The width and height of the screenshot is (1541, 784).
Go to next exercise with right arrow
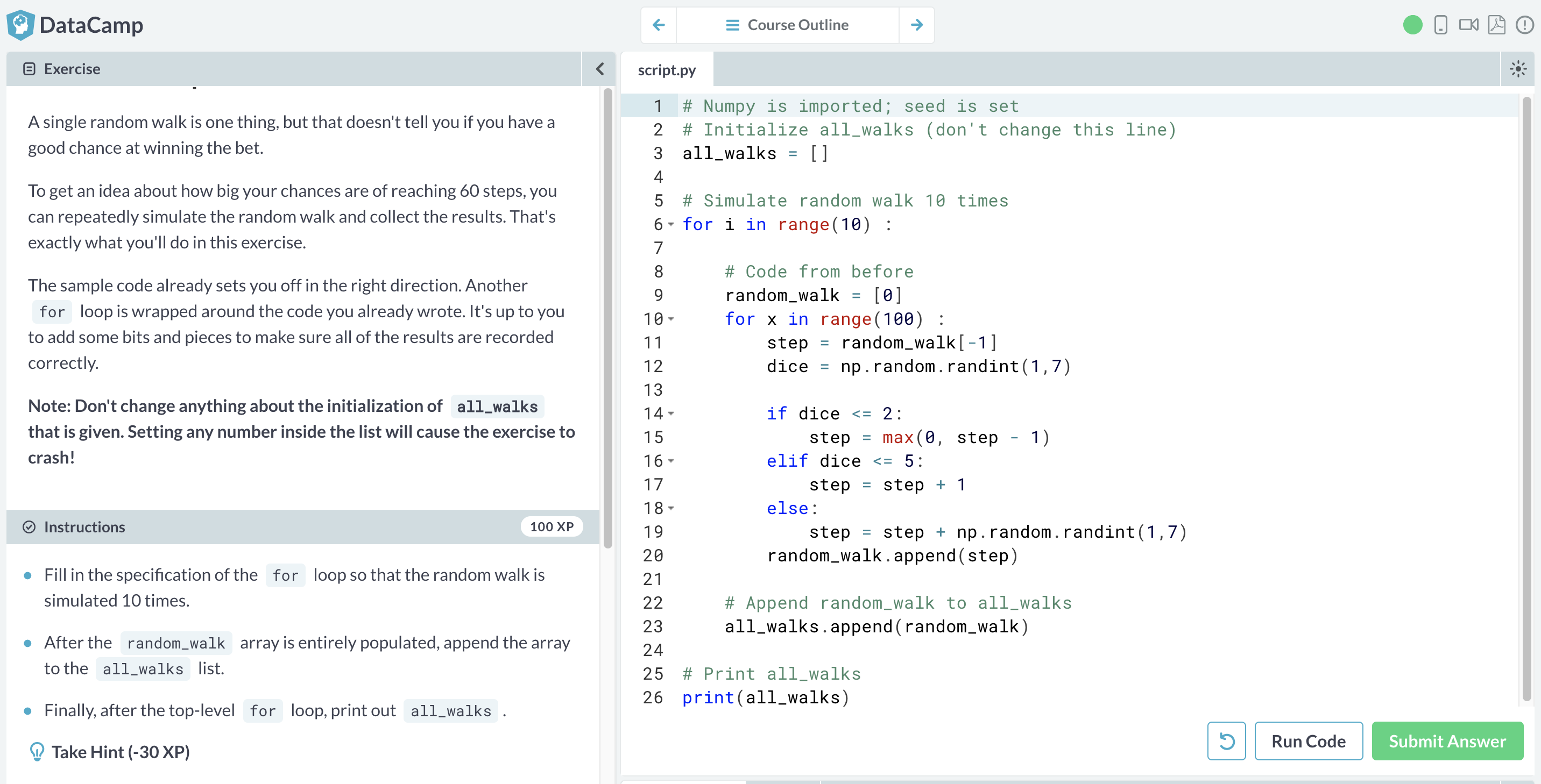pos(916,25)
